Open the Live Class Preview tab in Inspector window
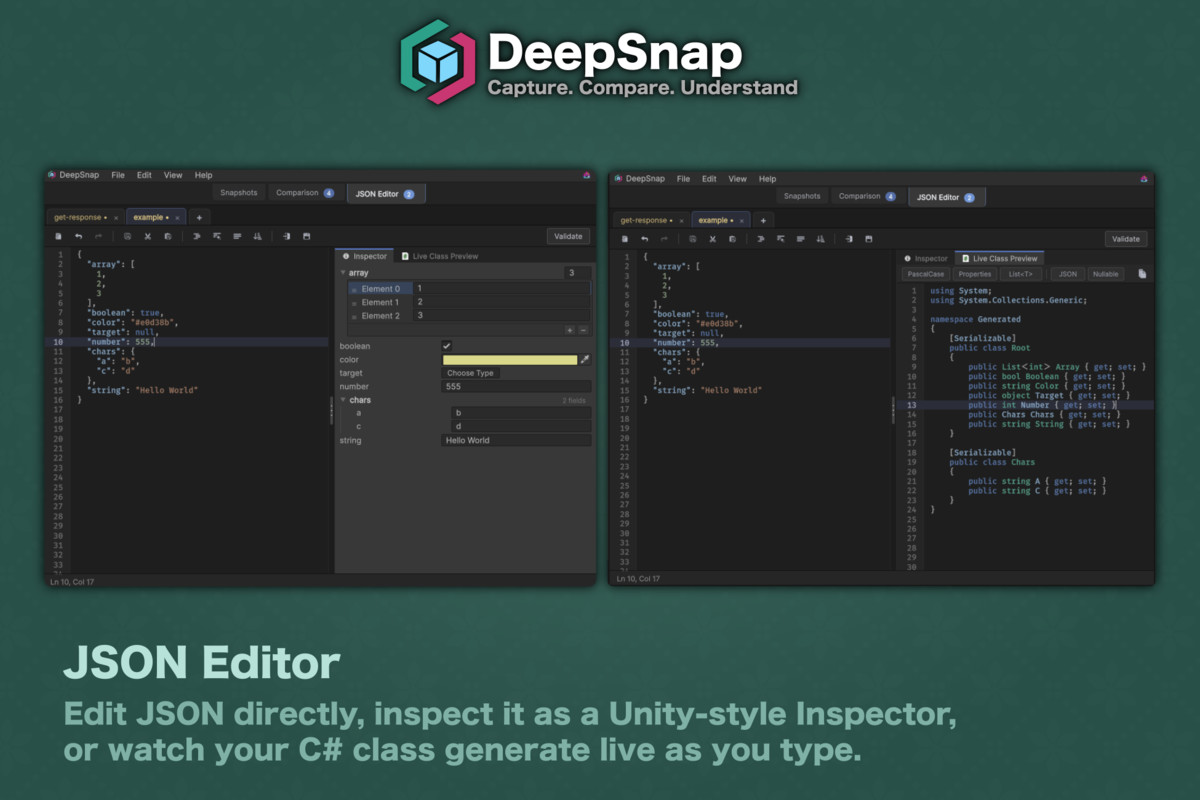Image resolution: width=1200 pixels, height=800 pixels. coord(441,256)
